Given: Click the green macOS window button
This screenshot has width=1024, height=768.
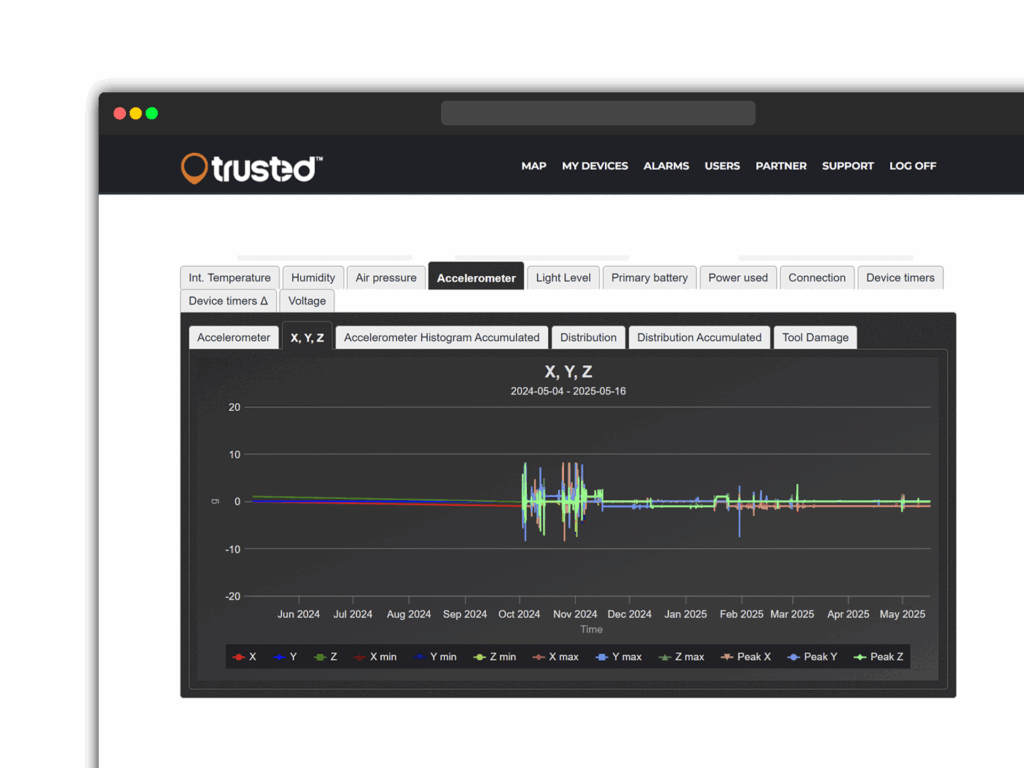Looking at the screenshot, I should pos(152,114).
